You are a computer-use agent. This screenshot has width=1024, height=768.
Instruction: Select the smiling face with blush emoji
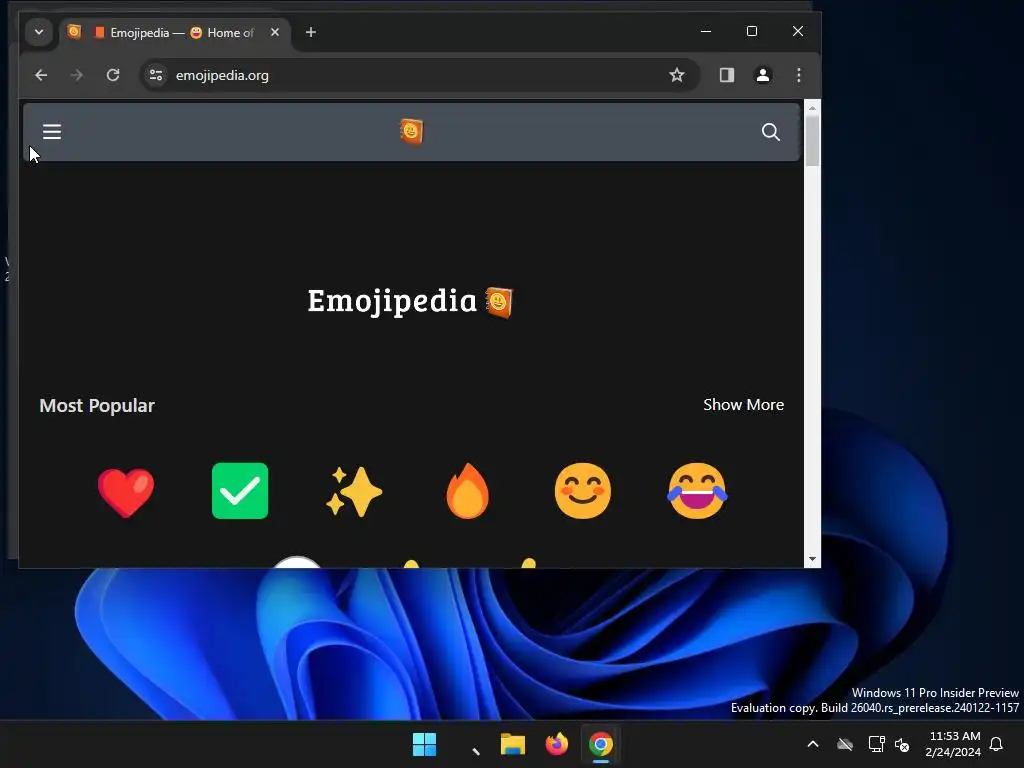pyautogui.click(x=583, y=491)
